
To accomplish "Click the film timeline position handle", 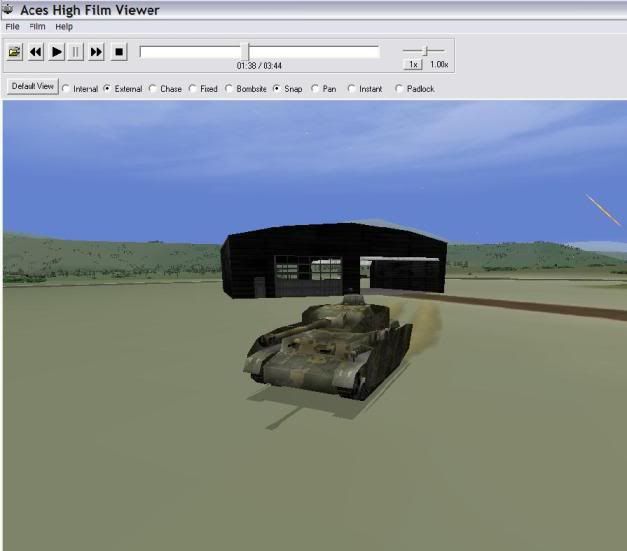I will (247, 52).
